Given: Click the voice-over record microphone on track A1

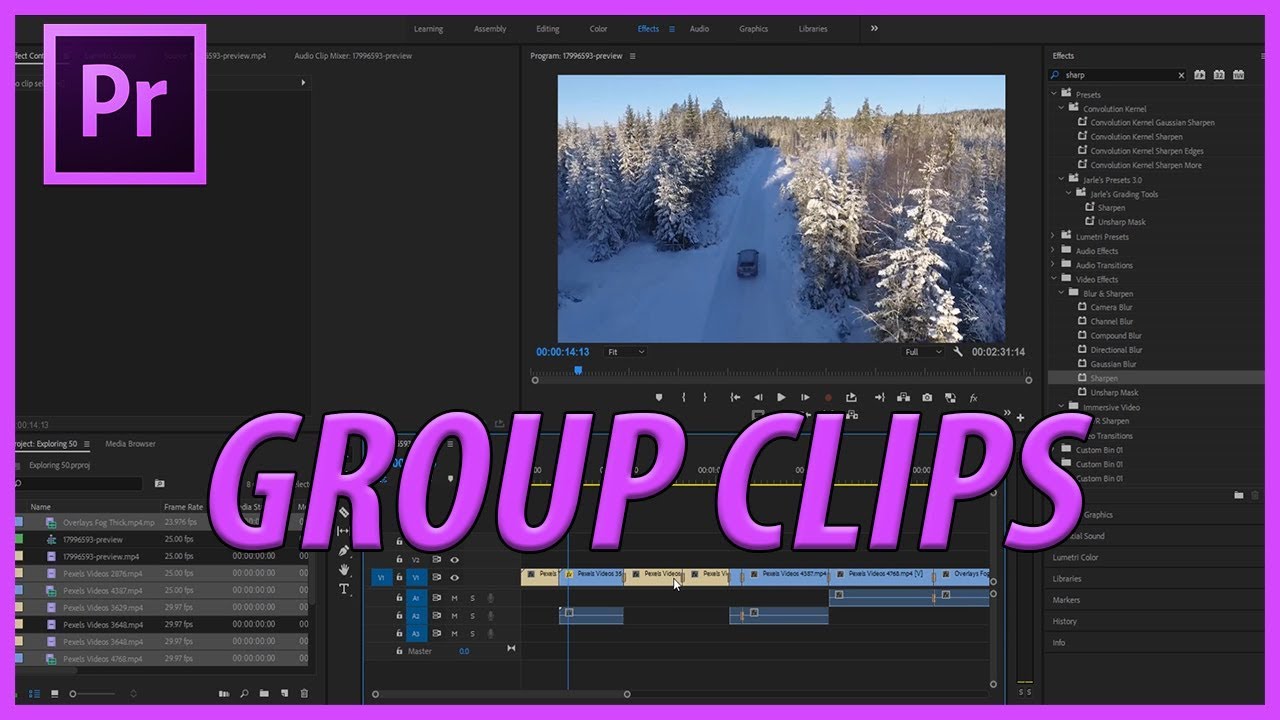Looking at the screenshot, I should (x=489, y=597).
